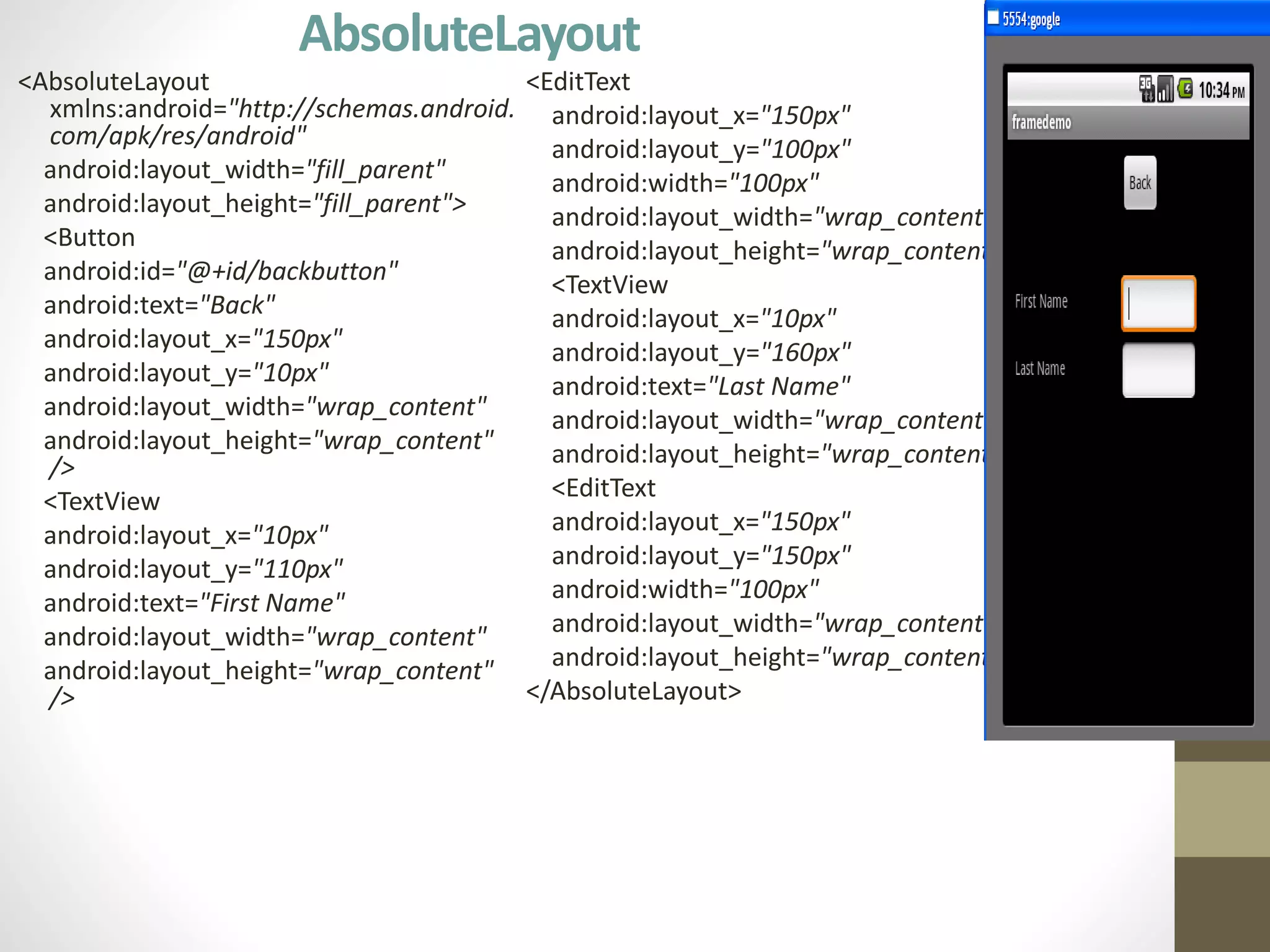The width and height of the screenshot is (1270, 952).
Task: Click the opening <Button tag line
Action: [89, 238]
